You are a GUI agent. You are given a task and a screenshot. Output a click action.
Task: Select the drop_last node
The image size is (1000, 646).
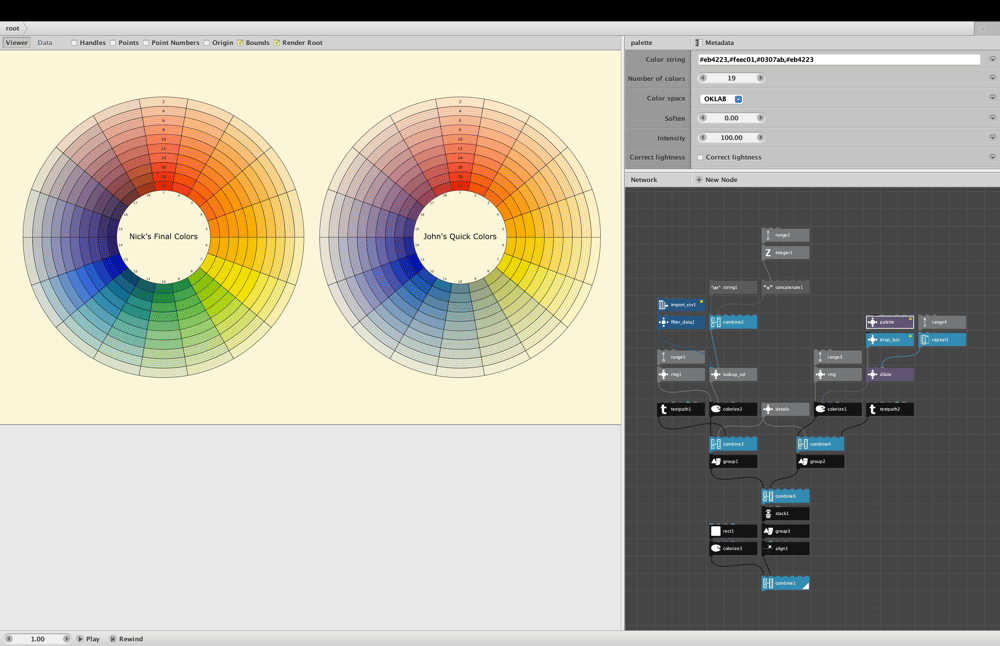point(890,340)
